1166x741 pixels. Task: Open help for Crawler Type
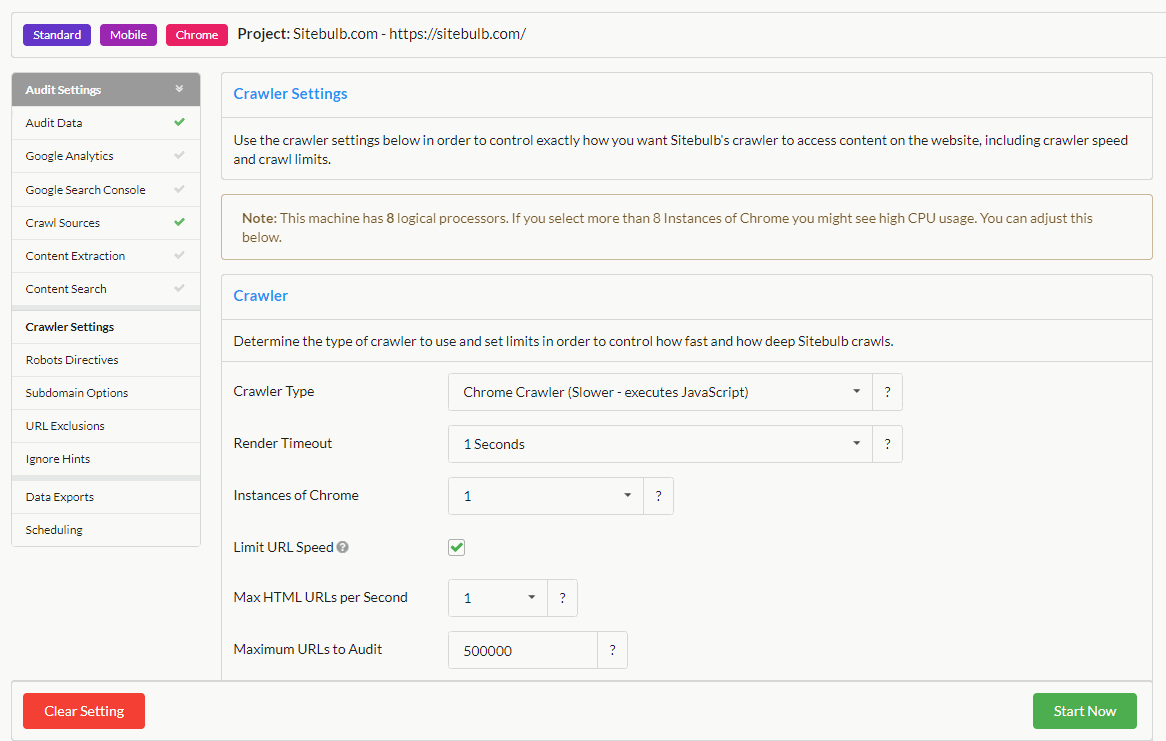coord(887,392)
